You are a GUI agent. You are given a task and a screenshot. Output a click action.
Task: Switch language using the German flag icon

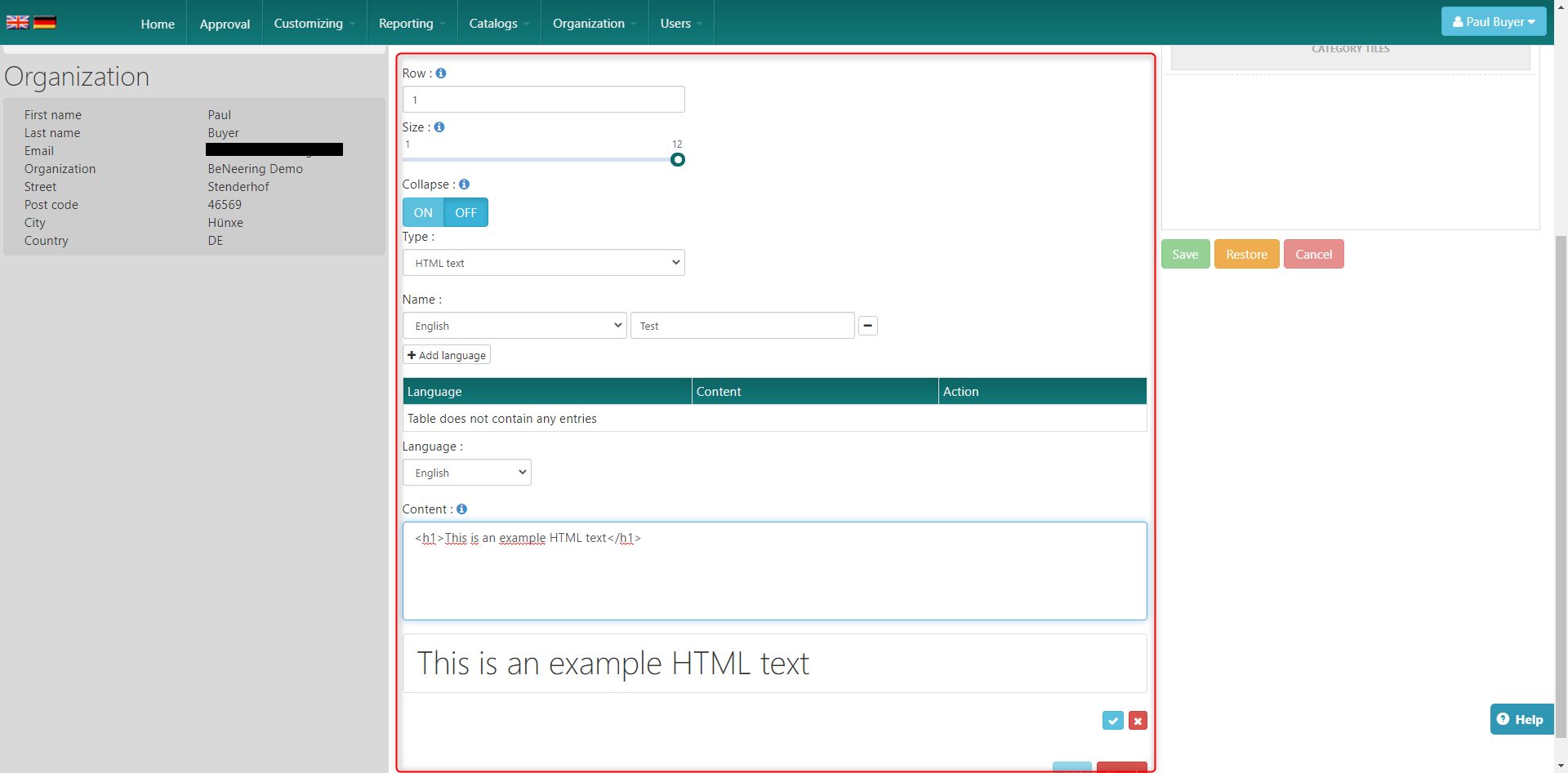(45, 22)
